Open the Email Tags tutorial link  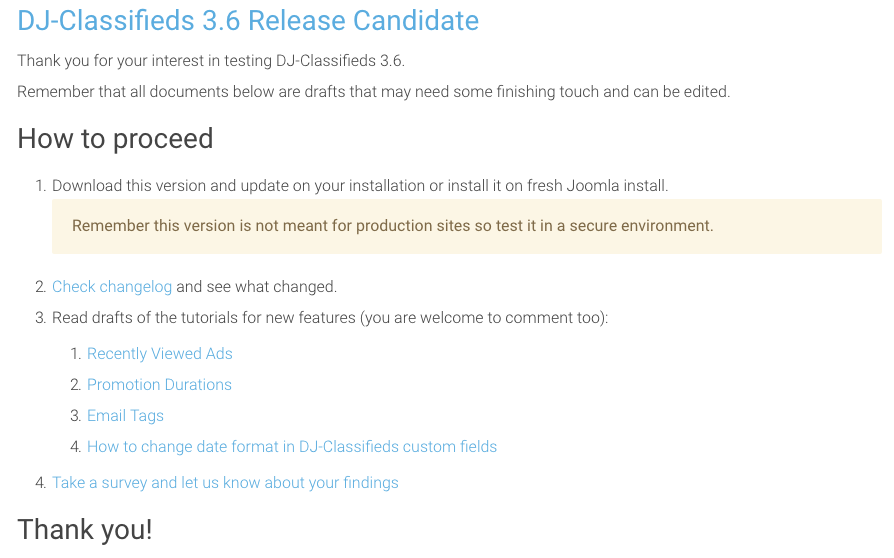[125, 416]
